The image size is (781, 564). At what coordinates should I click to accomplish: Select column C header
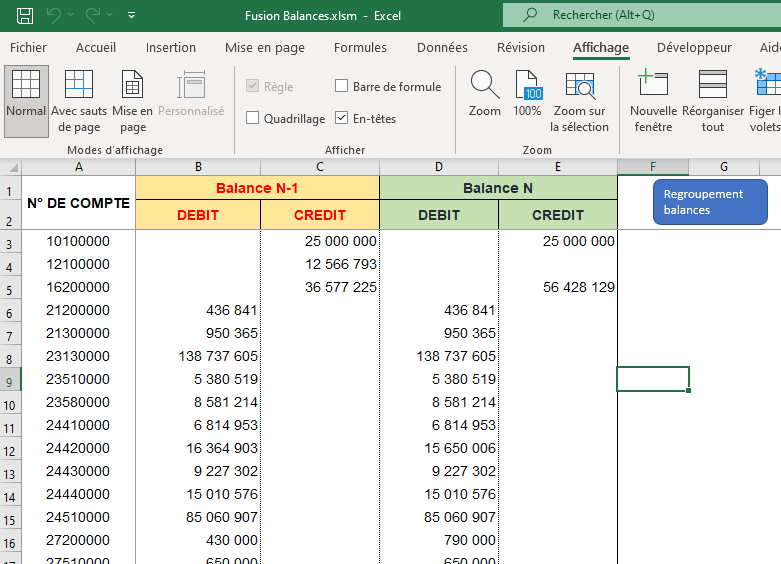(x=320, y=167)
